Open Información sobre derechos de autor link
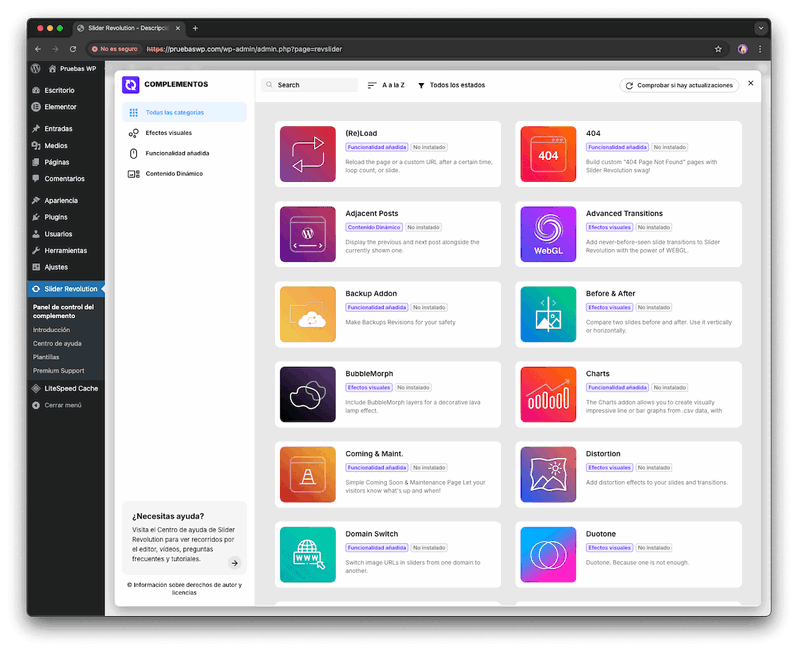This screenshot has height=652, width=798. click(184, 589)
